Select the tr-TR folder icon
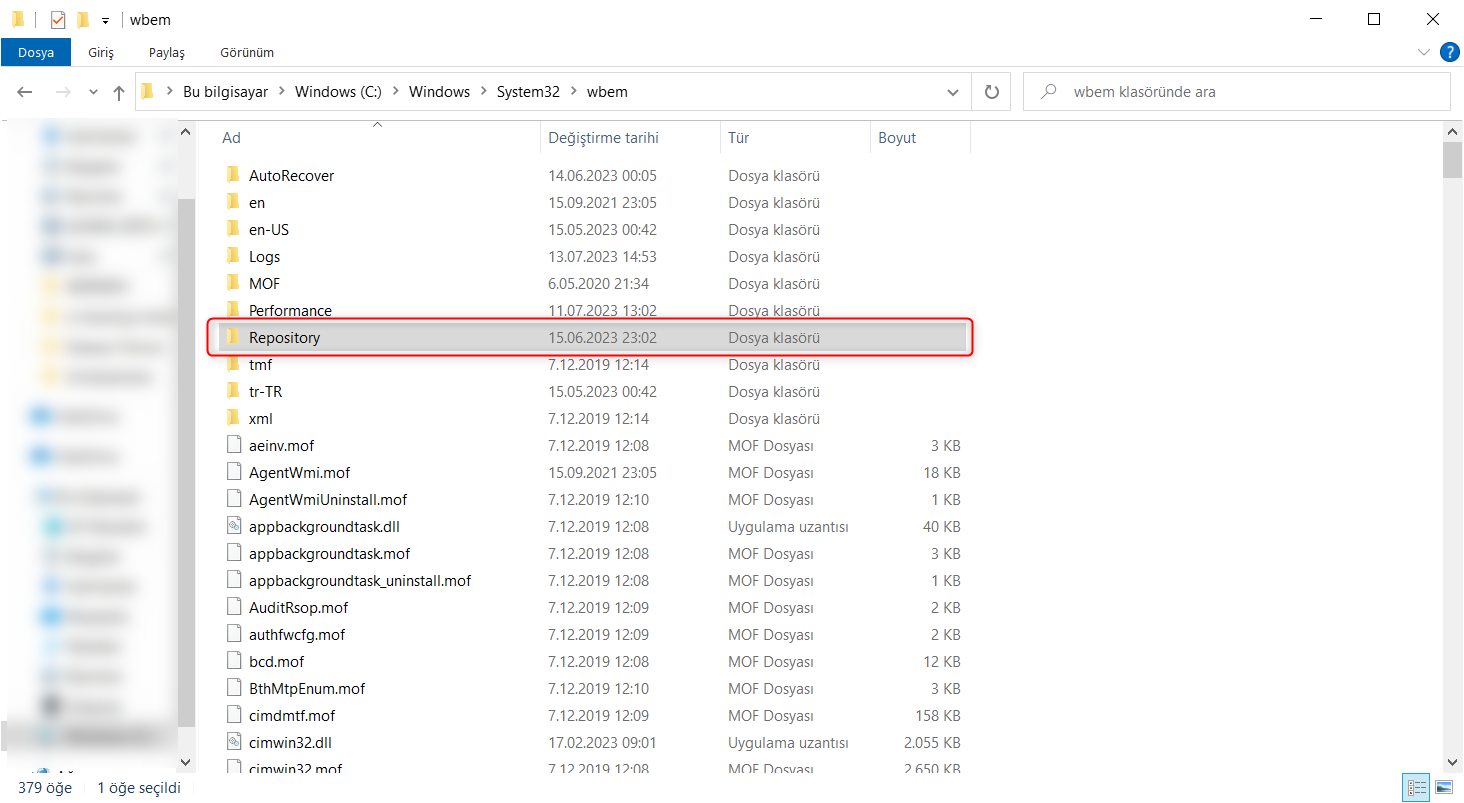This screenshot has width=1464, height=803. coord(233,391)
